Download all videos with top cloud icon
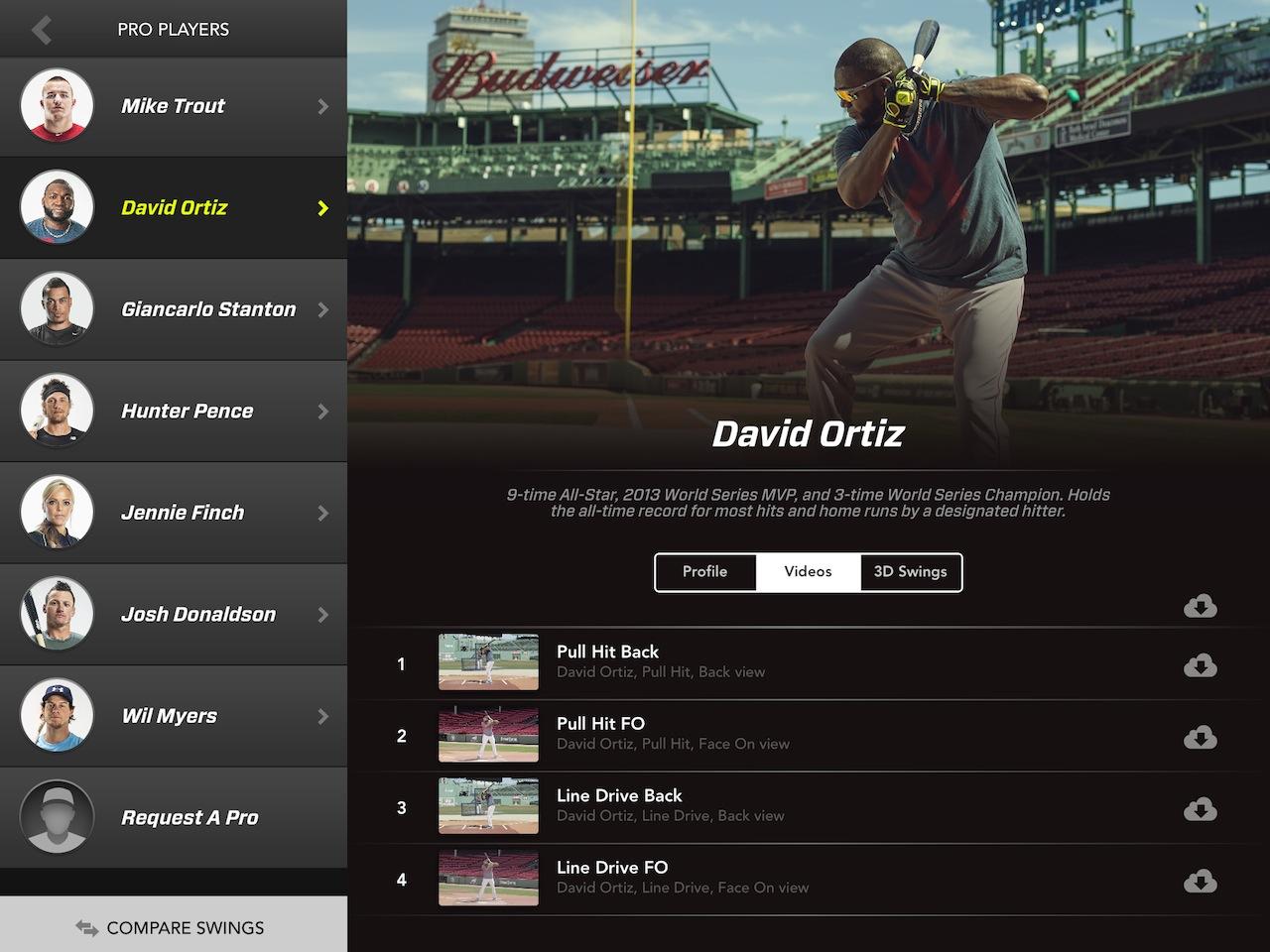The height and width of the screenshot is (952, 1270). pyautogui.click(x=1200, y=606)
